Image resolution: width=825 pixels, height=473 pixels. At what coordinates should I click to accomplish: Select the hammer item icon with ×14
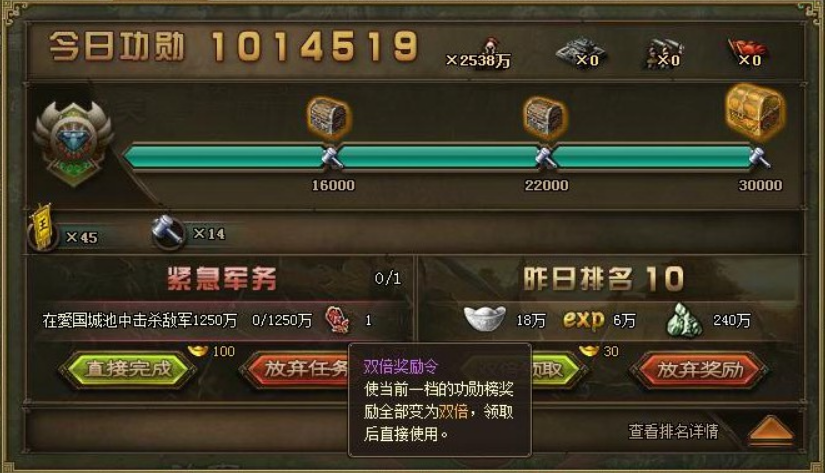coord(167,232)
